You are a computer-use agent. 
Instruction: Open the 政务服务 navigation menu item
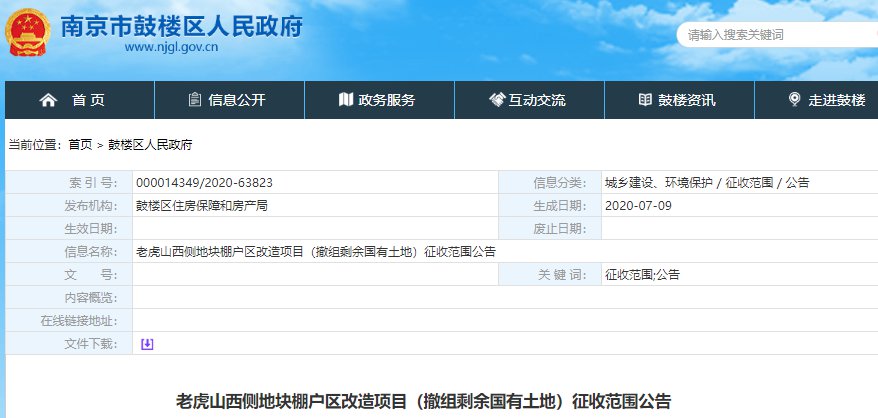[x=387, y=100]
